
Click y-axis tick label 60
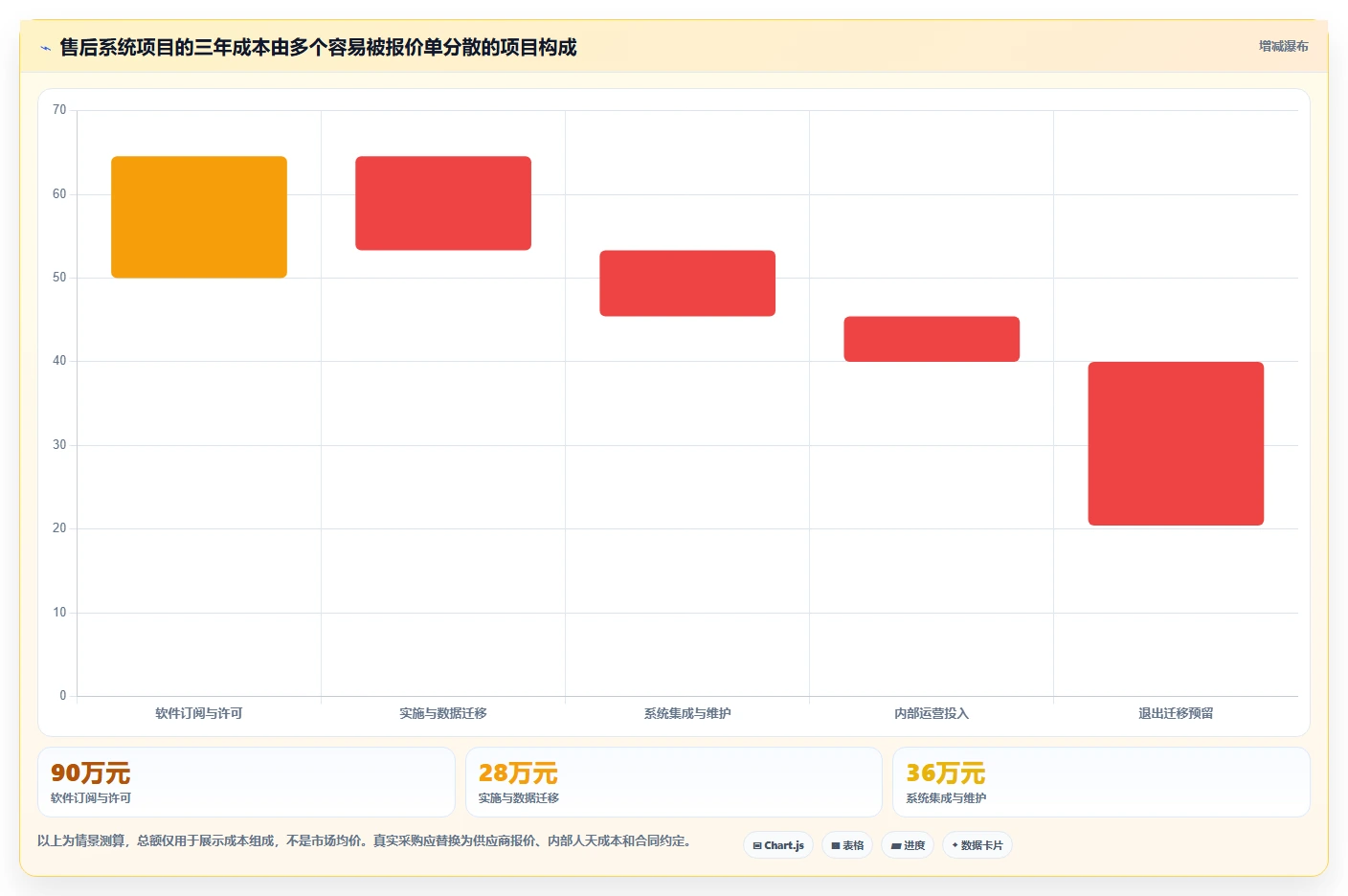(59, 194)
